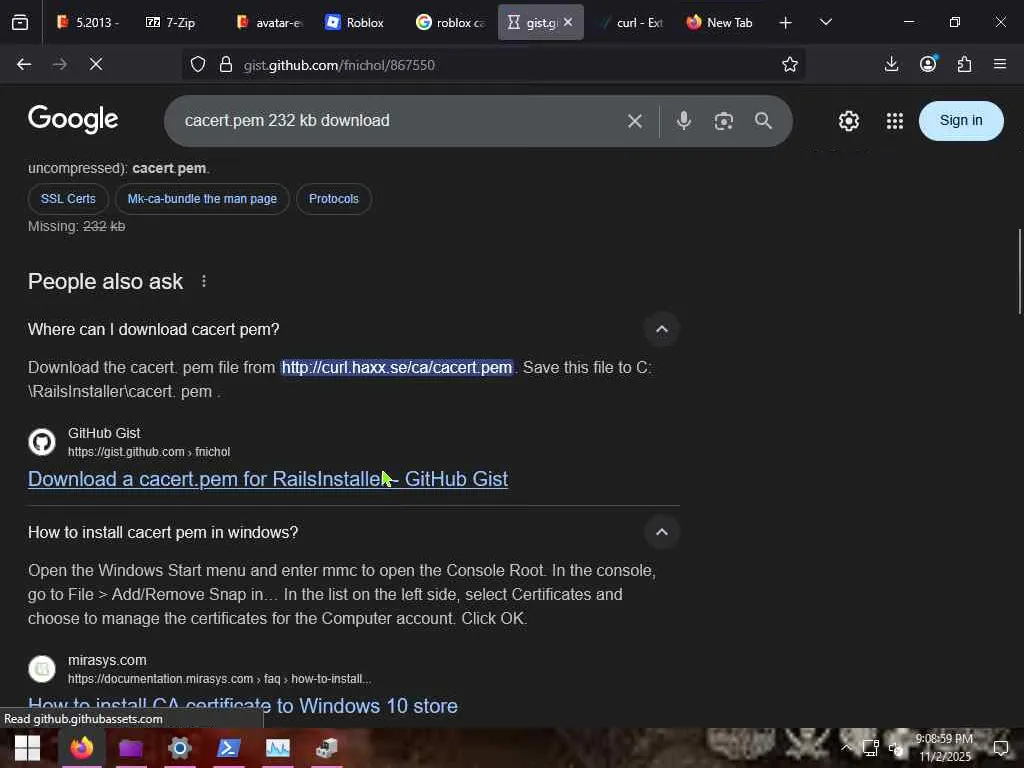Open Mk-ca-bundle the man page chip
1024x768 pixels.
[x=202, y=199]
